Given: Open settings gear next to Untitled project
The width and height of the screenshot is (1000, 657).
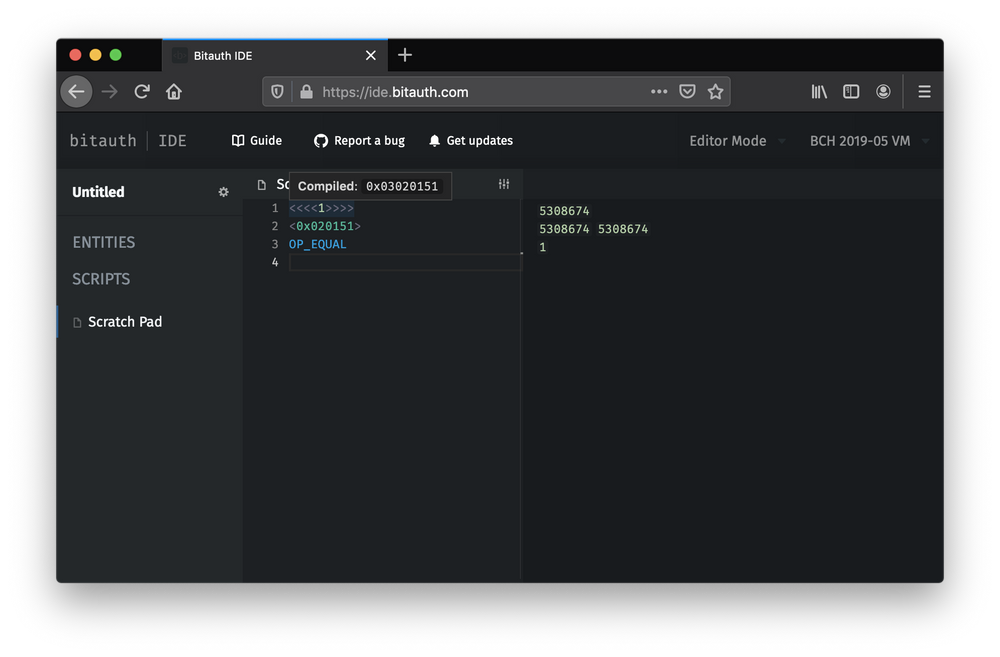Looking at the screenshot, I should 223,192.
